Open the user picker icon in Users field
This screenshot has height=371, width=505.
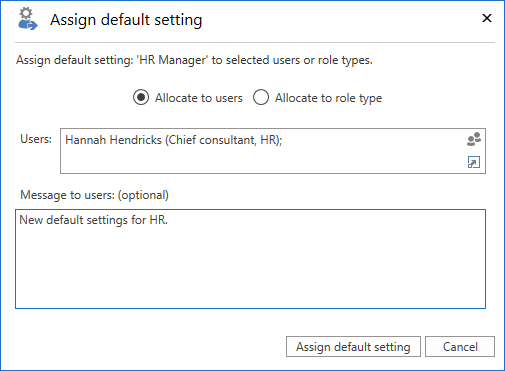(x=474, y=139)
